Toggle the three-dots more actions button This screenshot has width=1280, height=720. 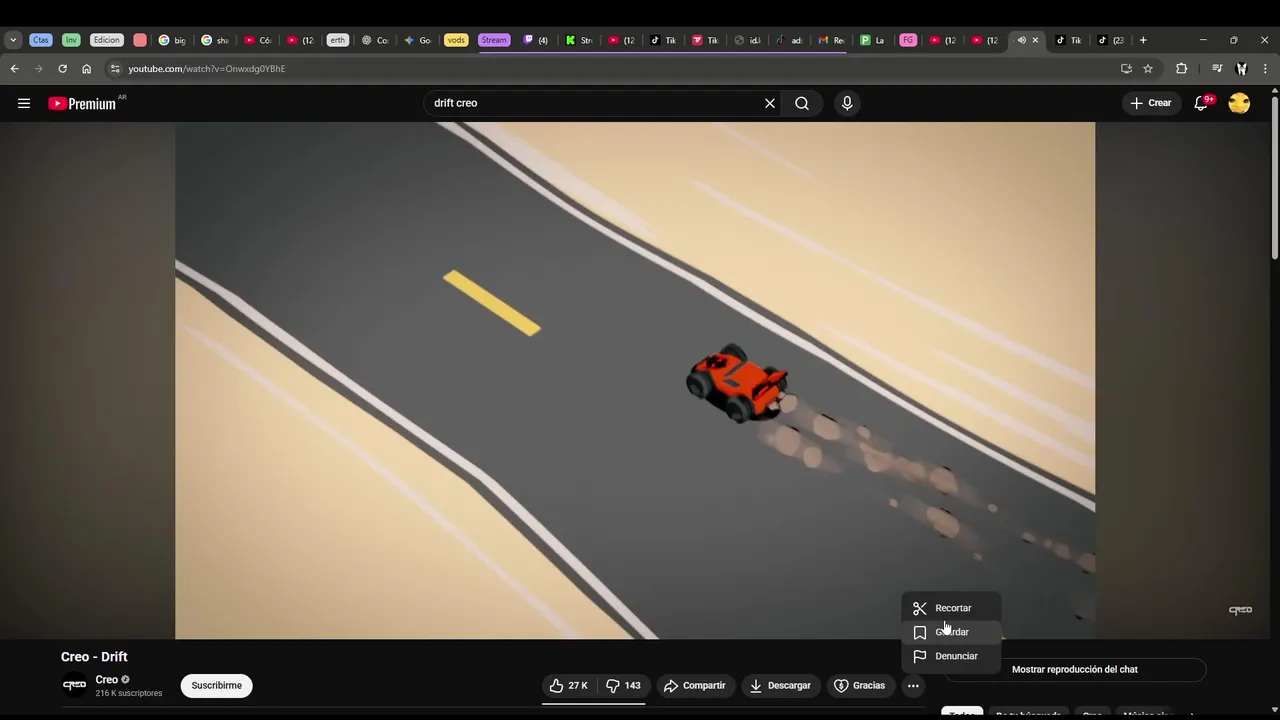point(913,685)
